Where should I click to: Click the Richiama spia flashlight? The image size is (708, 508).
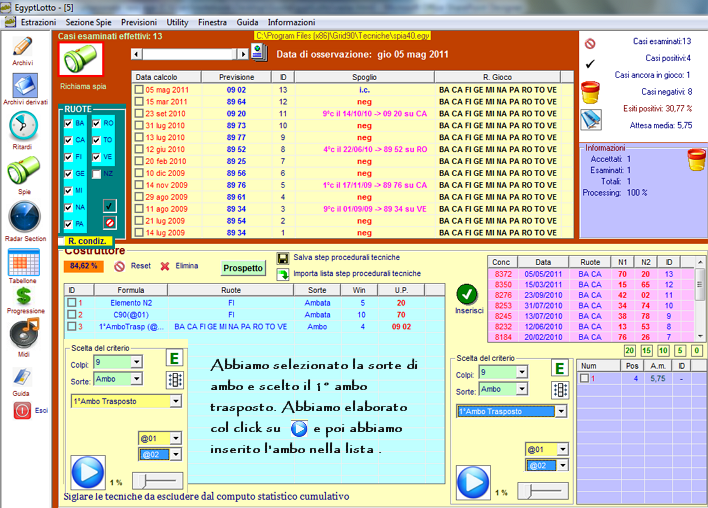(81, 60)
